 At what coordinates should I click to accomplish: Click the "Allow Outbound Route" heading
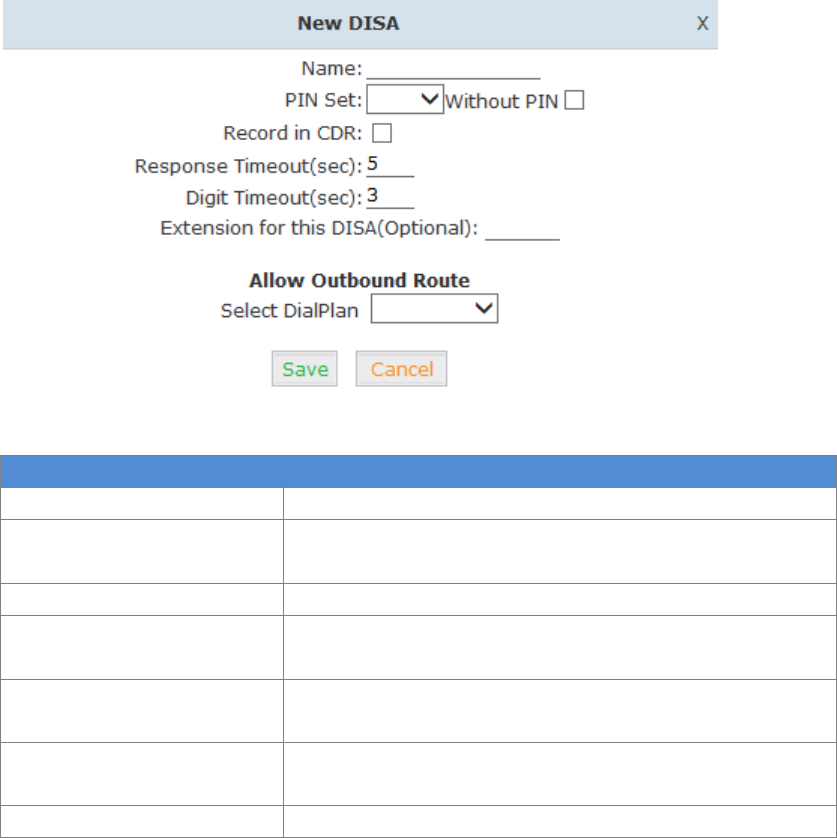click(359, 280)
